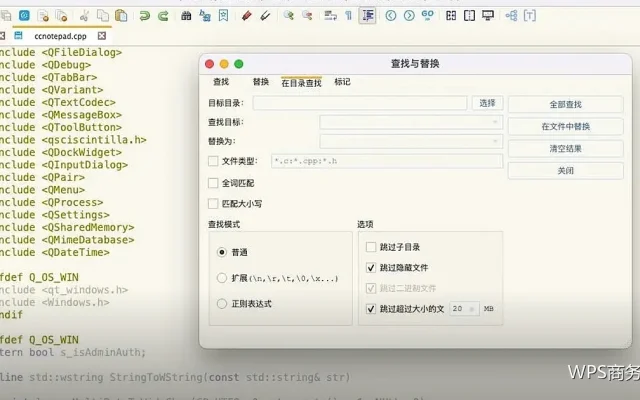
Task: Click the 清空结果 button
Action: [x=565, y=149]
